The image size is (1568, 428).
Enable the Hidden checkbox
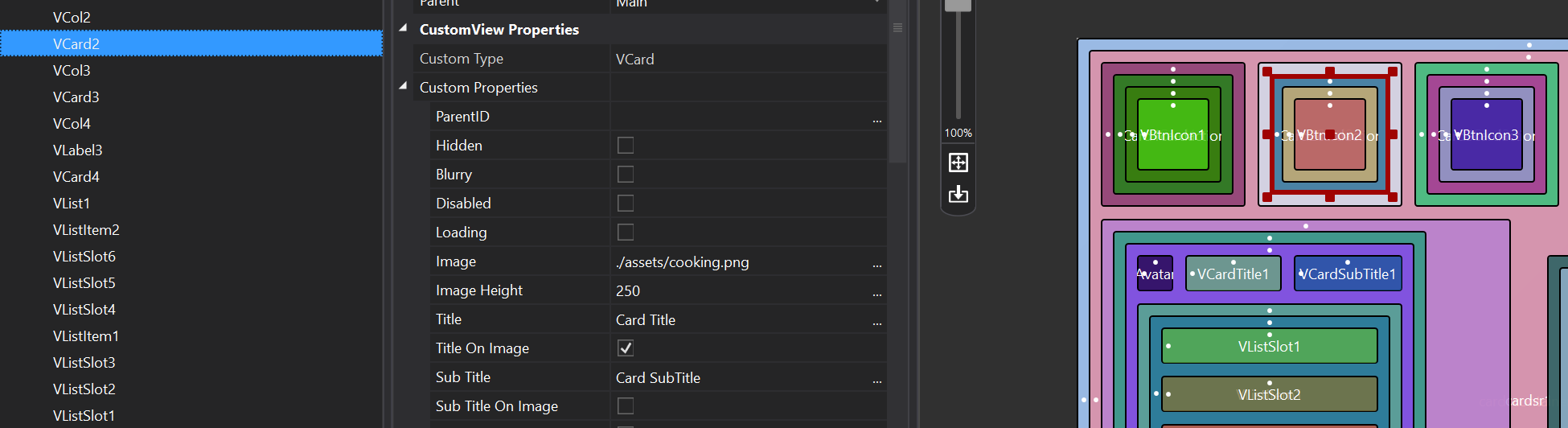(x=626, y=146)
